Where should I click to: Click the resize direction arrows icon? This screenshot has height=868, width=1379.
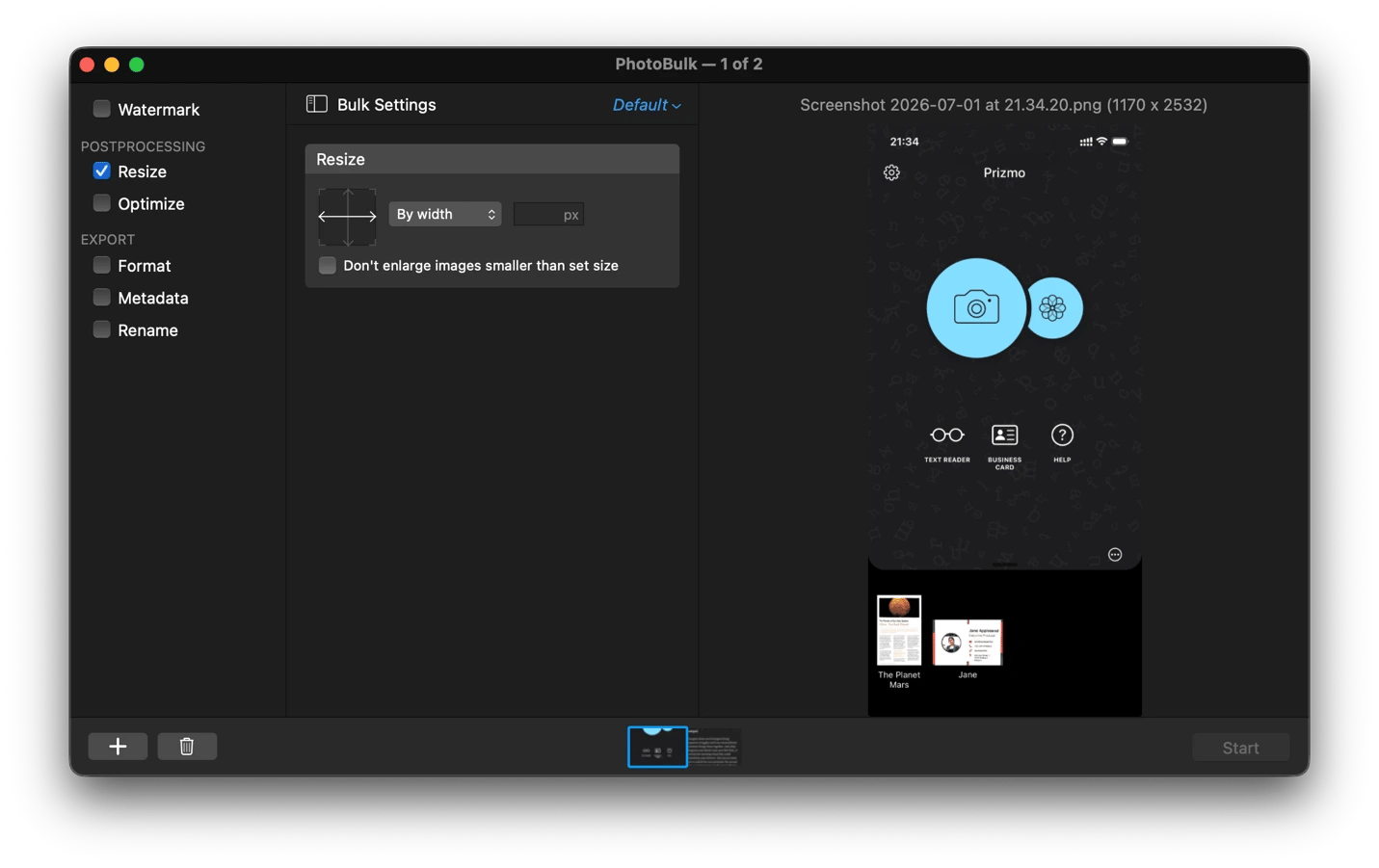[x=347, y=217]
